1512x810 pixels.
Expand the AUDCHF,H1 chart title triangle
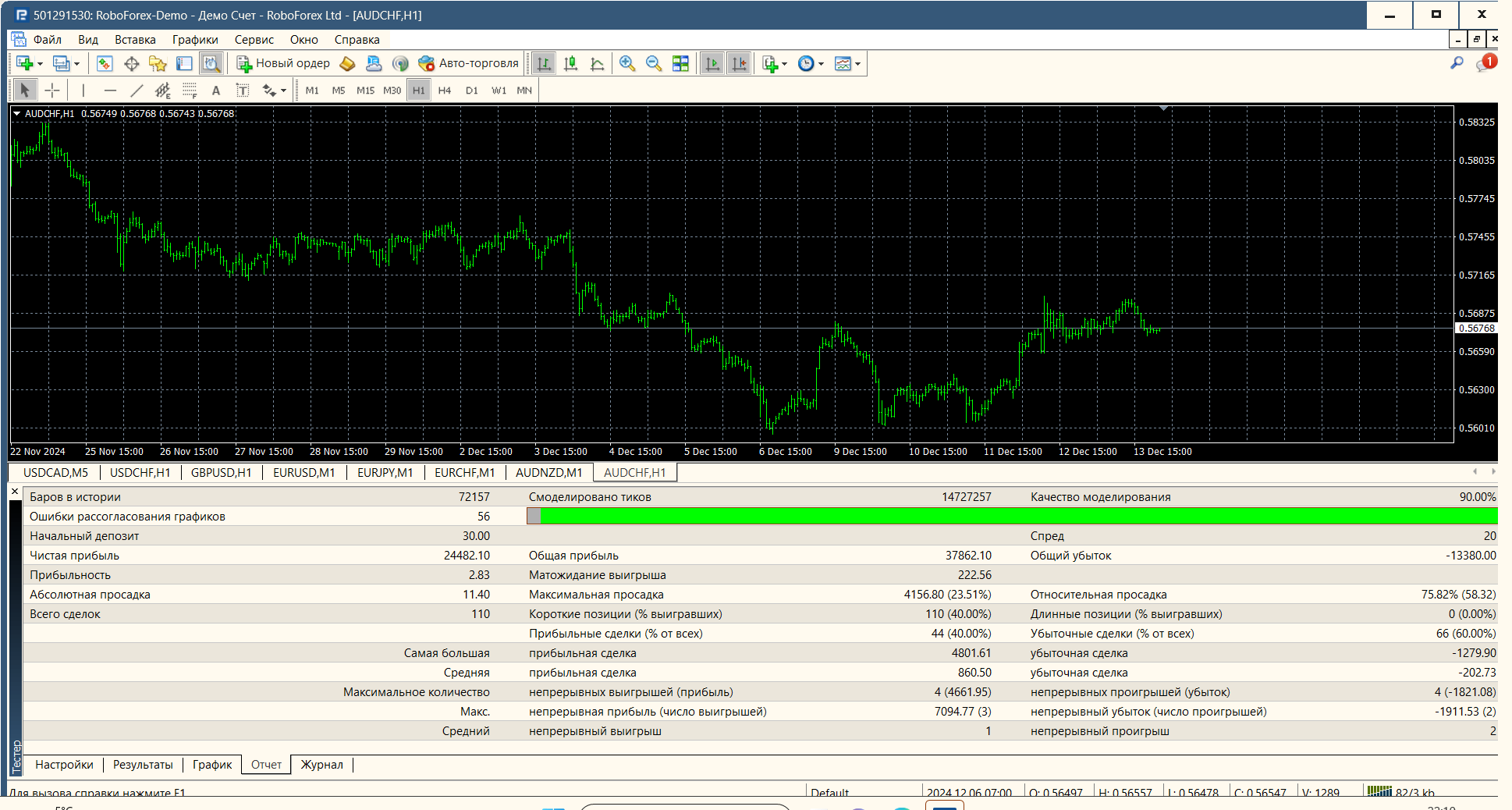(16, 113)
